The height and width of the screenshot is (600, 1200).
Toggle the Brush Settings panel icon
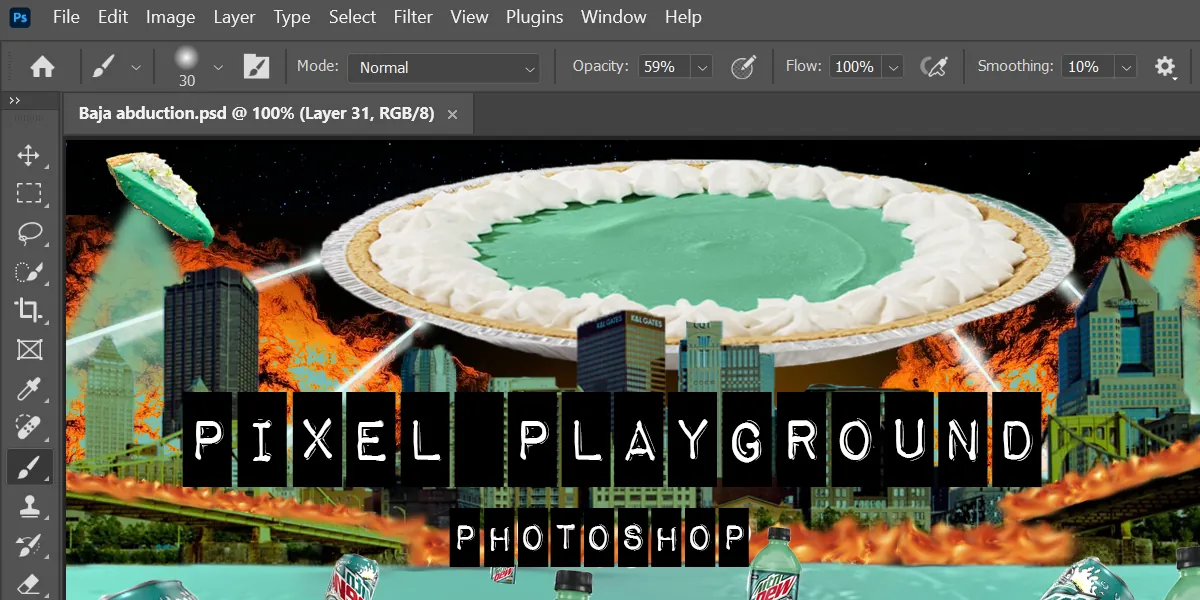pos(256,66)
